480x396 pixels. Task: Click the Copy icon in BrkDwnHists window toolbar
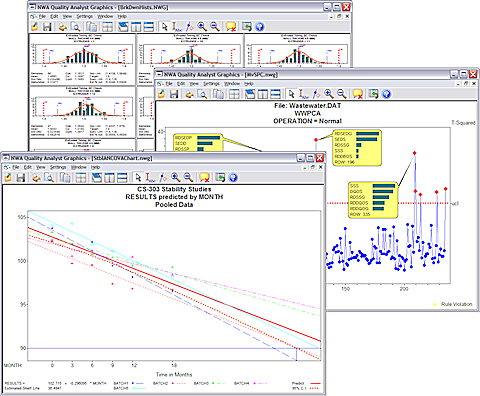(x=91, y=27)
